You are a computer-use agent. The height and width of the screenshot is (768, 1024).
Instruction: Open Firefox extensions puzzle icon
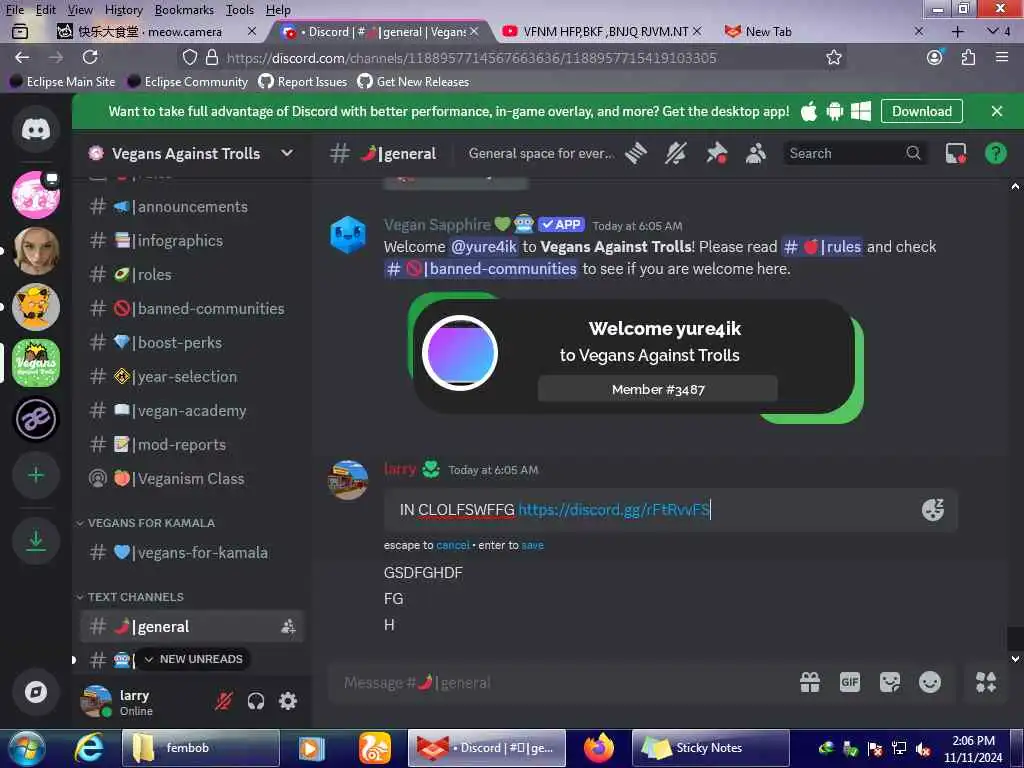968,57
